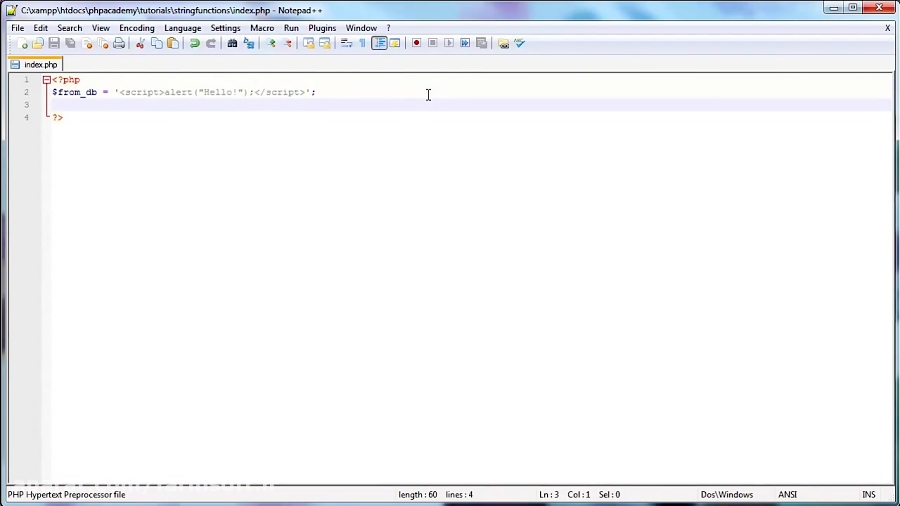Click the Stop Recording macro icon

433,44
